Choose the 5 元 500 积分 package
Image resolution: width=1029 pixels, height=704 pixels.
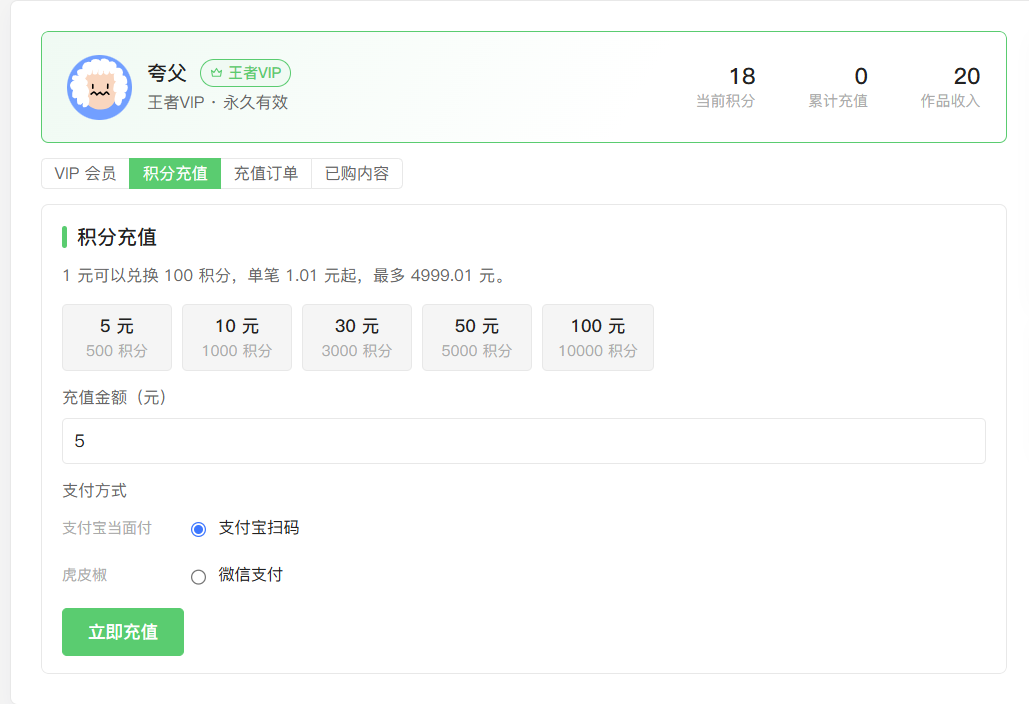coord(117,337)
